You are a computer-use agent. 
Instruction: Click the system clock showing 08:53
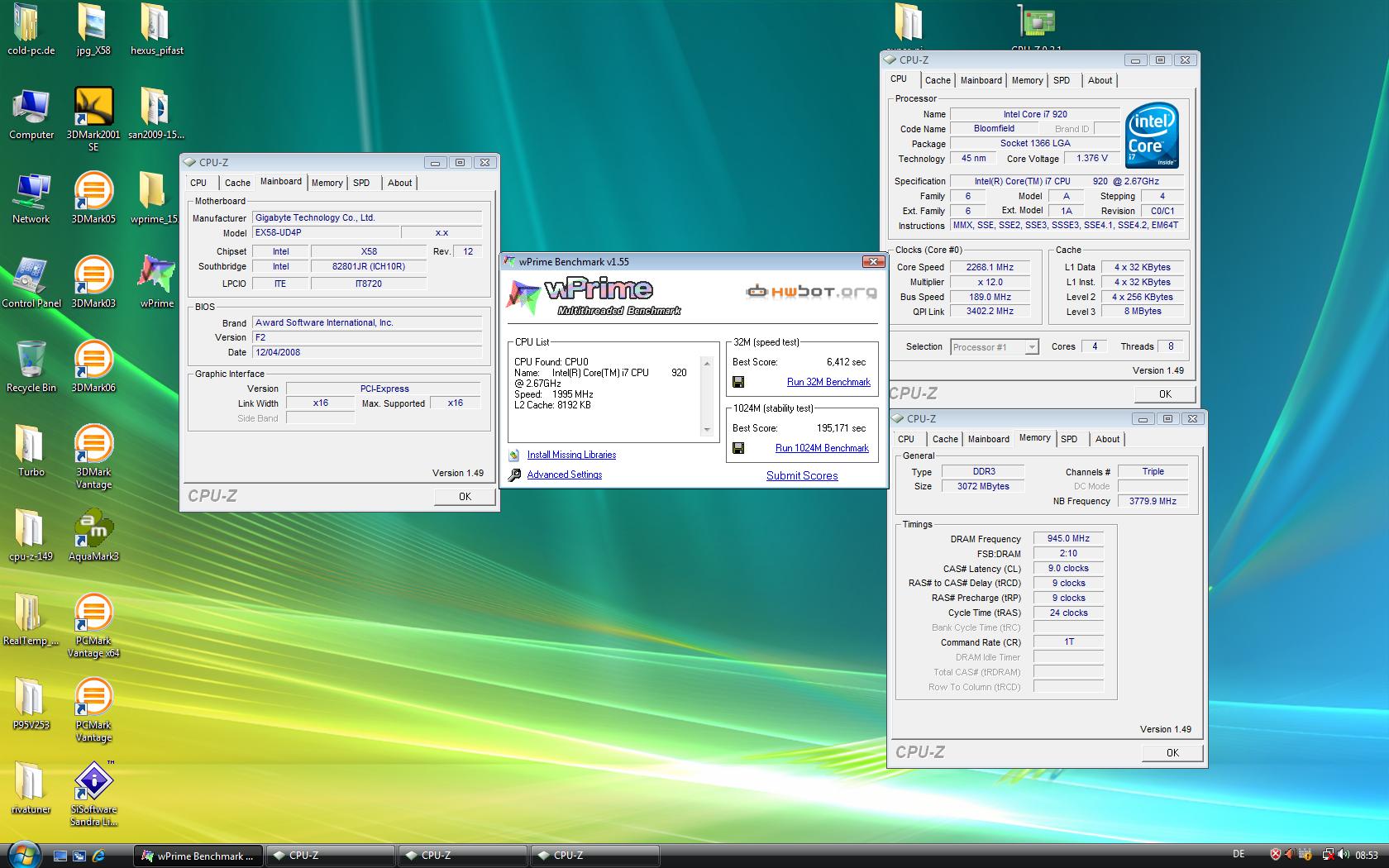1367,855
